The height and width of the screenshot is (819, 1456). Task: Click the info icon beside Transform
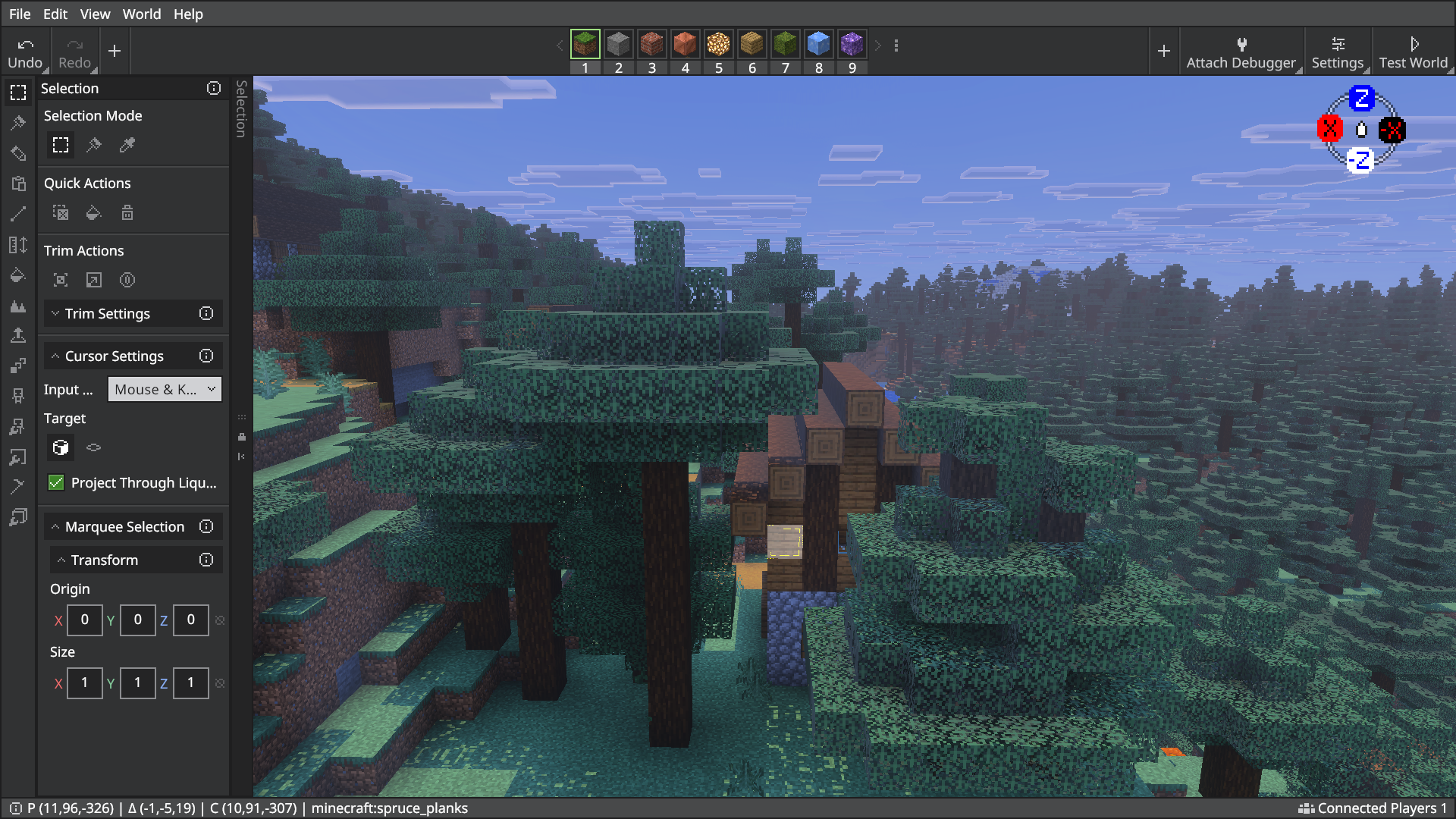206,560
